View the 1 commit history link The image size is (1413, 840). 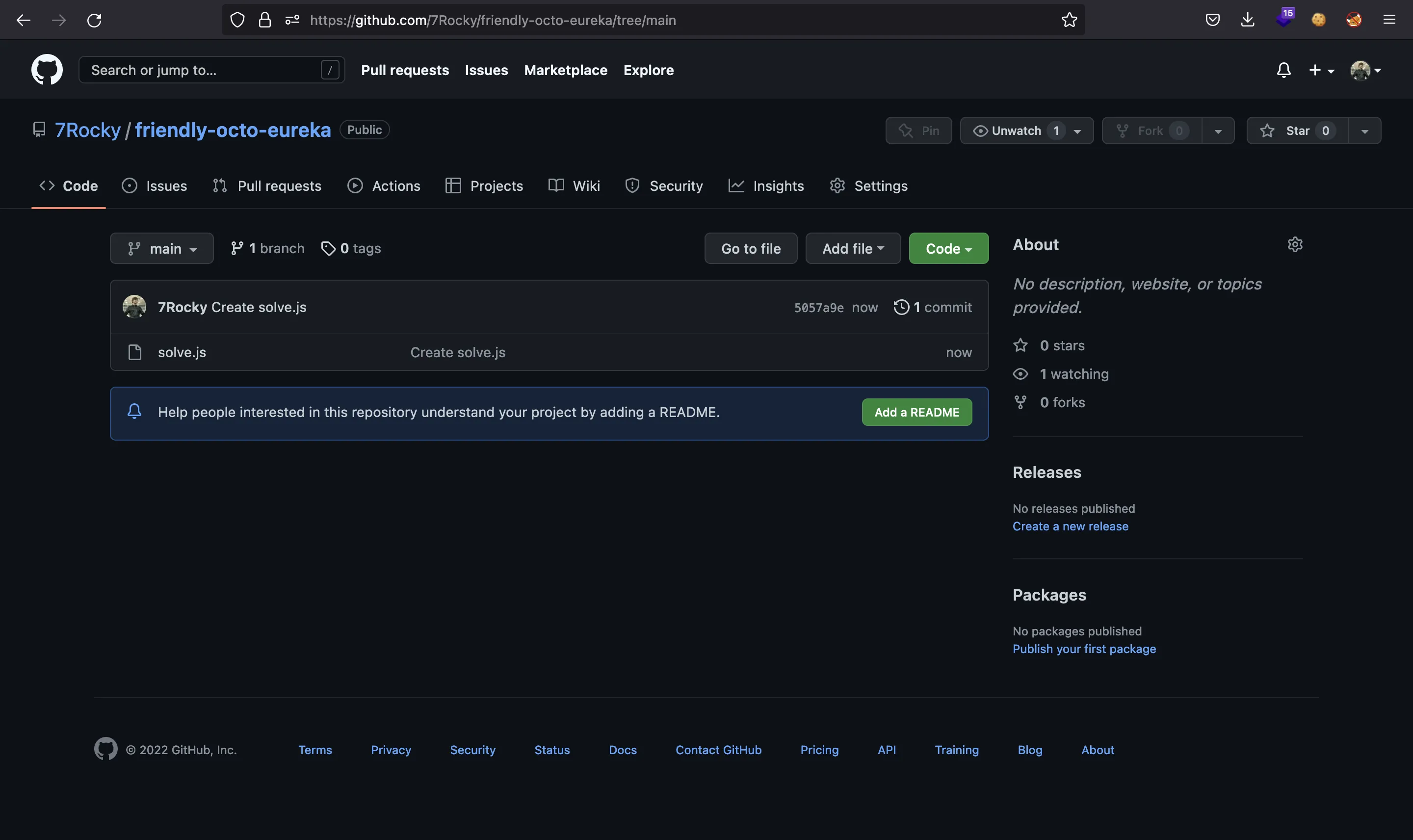[933, 307]
